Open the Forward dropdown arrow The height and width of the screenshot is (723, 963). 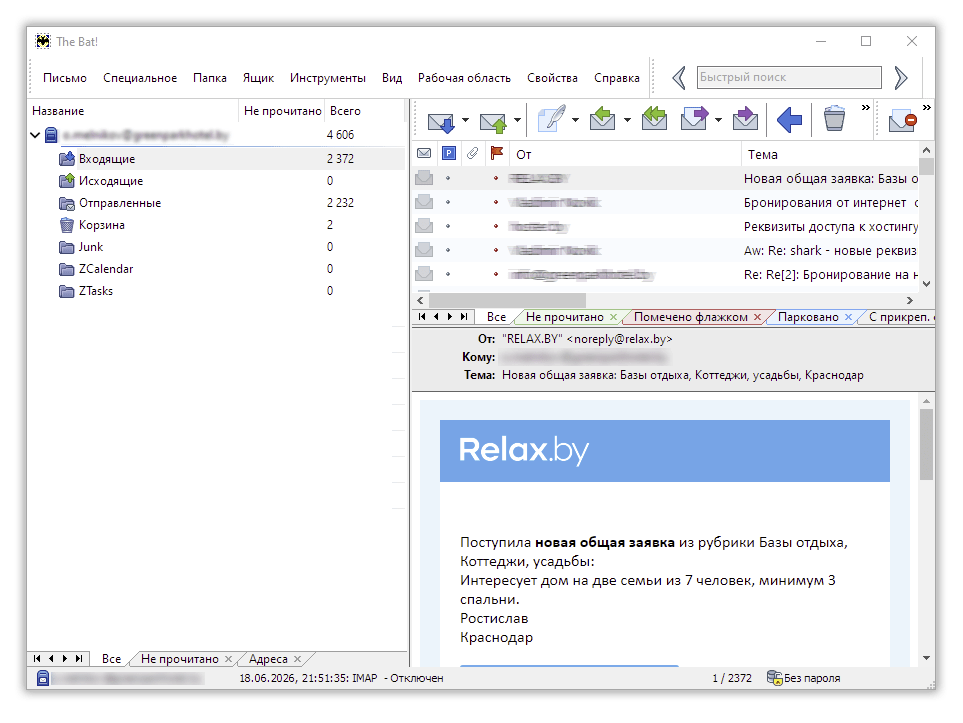[718, 120]
